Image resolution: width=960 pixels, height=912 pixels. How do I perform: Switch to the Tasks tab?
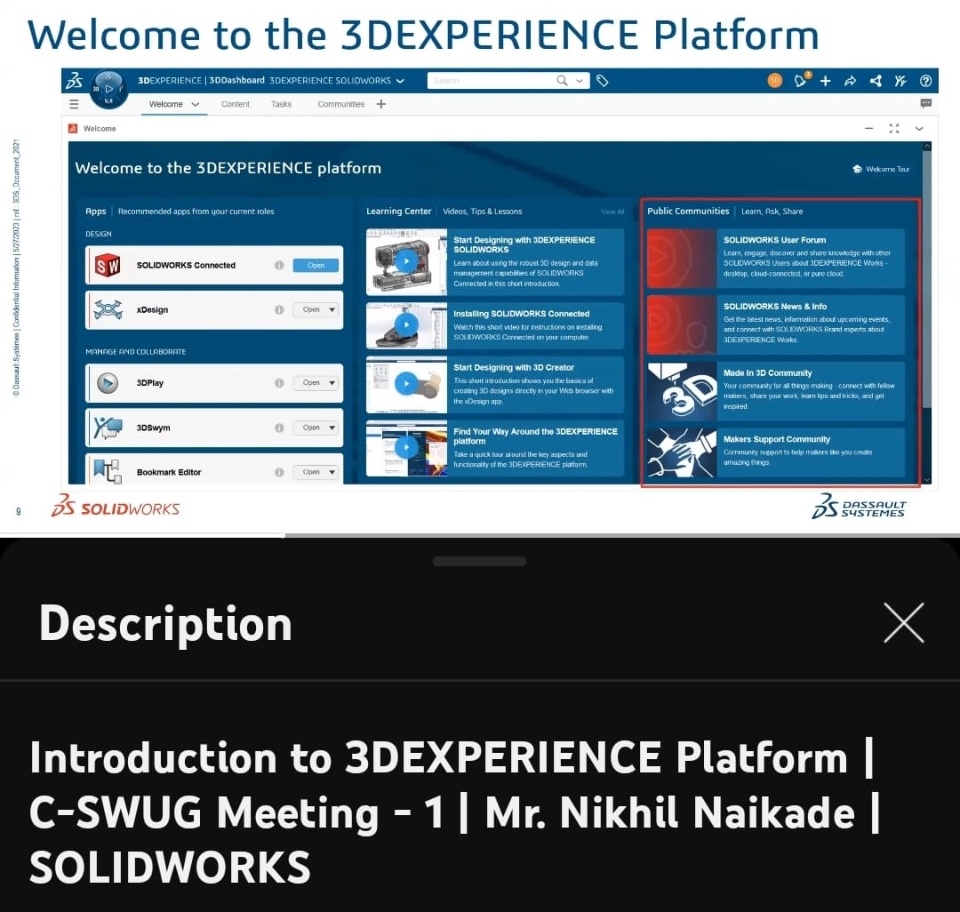coord(281,104)
